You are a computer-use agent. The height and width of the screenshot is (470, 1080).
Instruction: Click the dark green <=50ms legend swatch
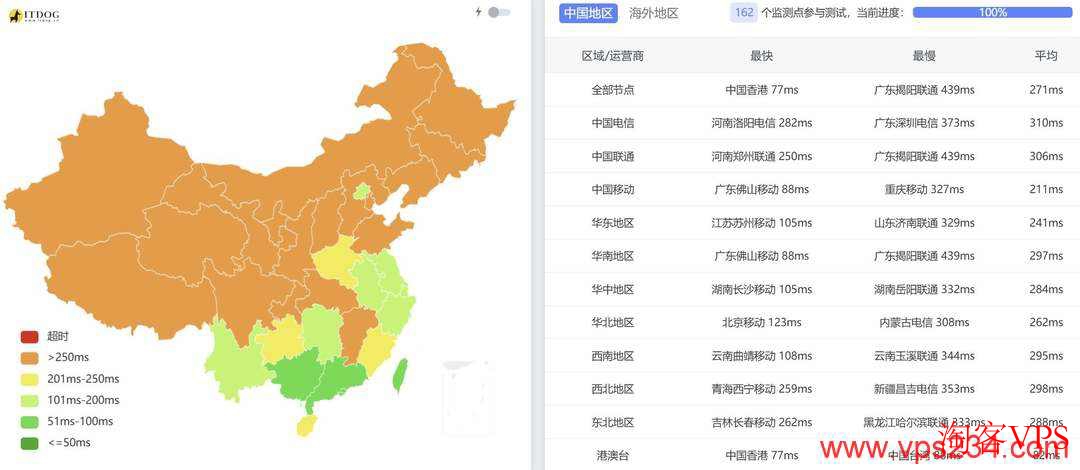(29, 443)
